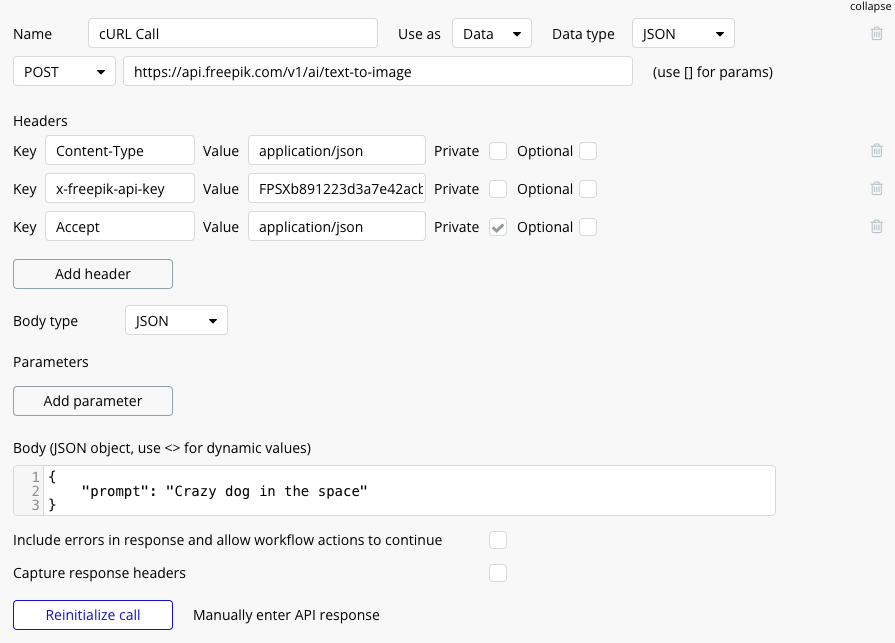Add a new header

[92, 273]
